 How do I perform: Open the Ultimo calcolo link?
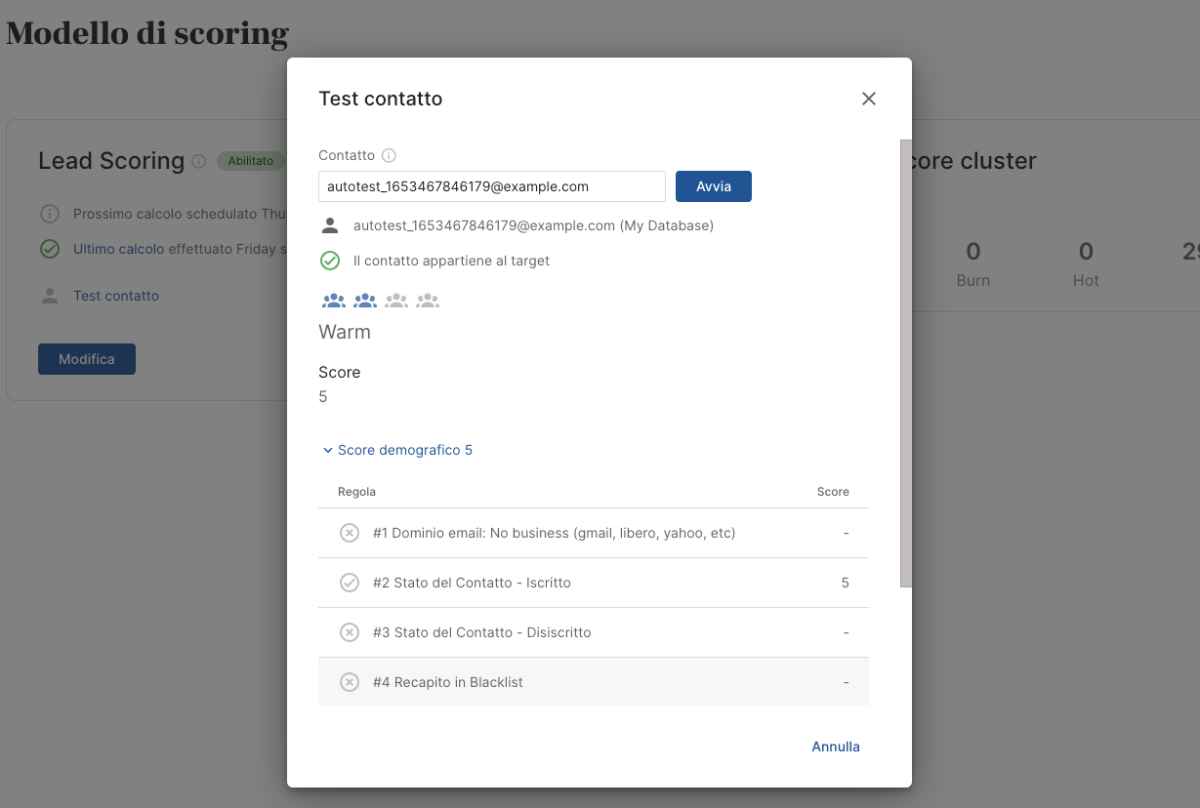click(x=118, y=249)
